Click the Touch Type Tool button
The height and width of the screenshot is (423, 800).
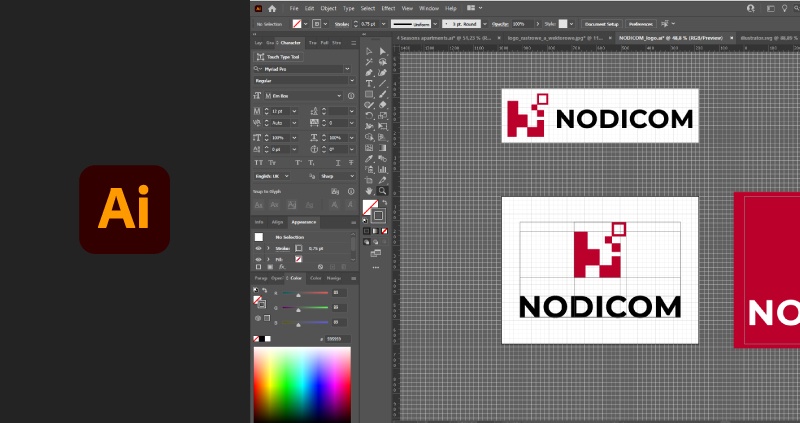279,57
